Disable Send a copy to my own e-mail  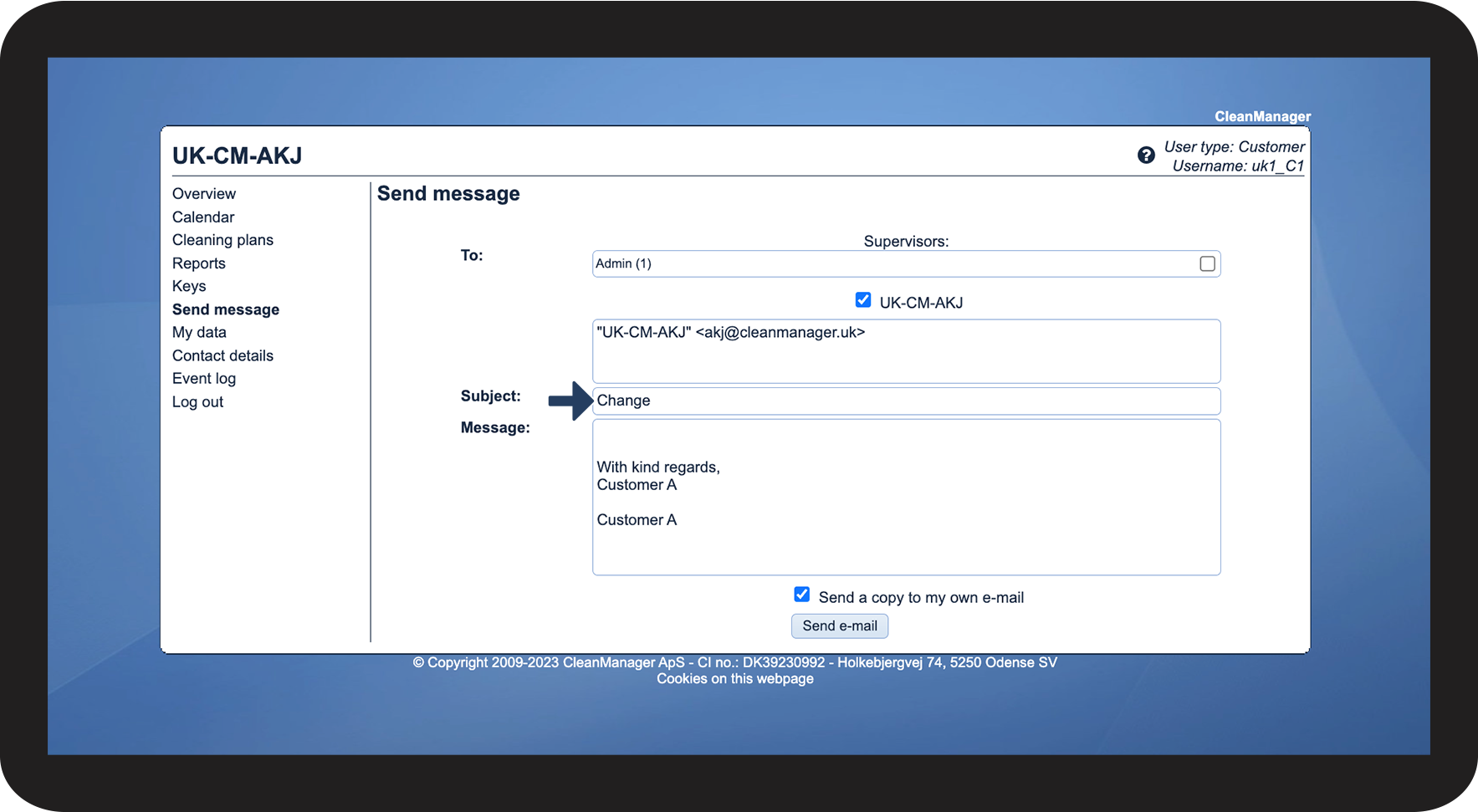point(802,595)
